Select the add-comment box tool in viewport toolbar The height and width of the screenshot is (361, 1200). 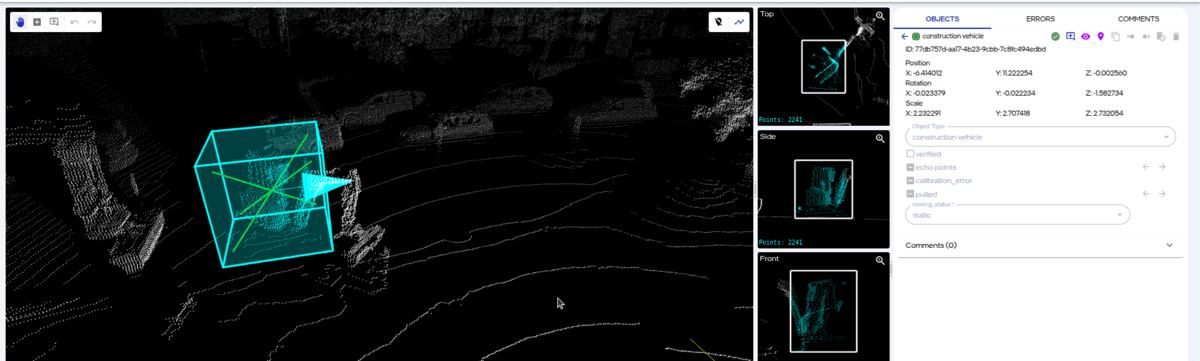pyautogui.click(x=54, y=21)
